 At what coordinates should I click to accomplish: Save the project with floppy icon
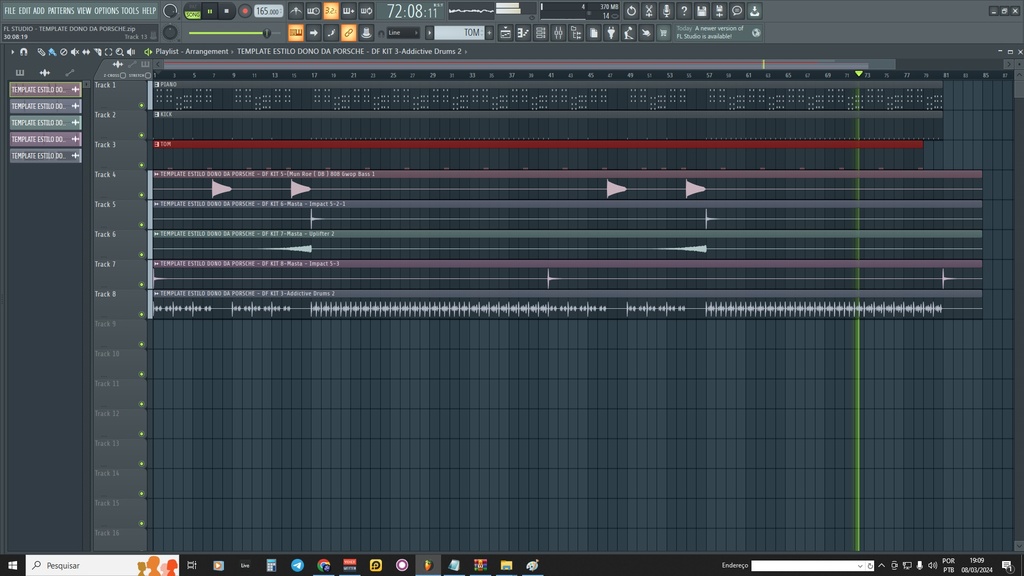click(x=701, y=11)
